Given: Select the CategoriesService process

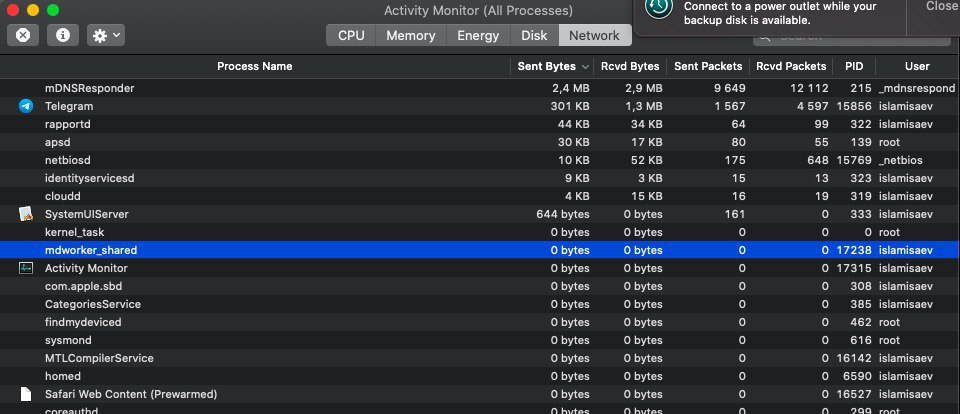Looking at the screenshot, I should pos(92,304).
